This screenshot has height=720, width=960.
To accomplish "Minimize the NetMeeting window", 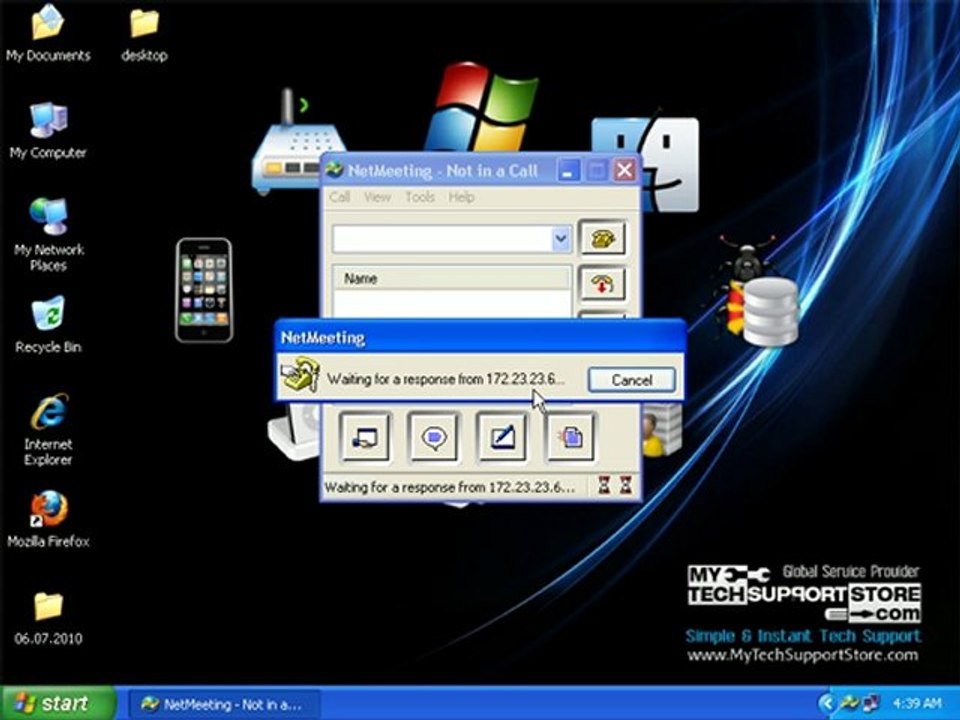I will pos(568,170).
